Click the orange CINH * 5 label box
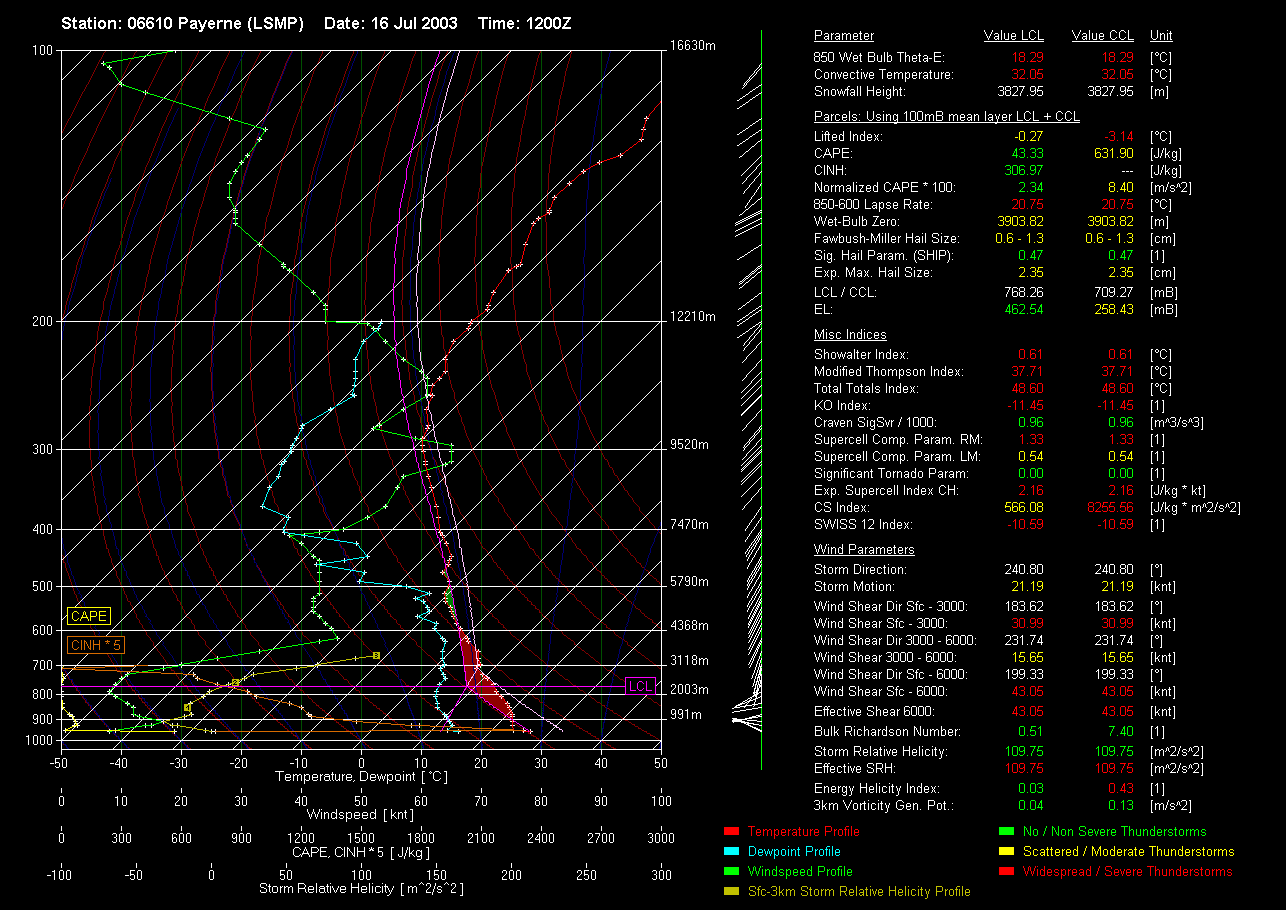 pos(95,645)
